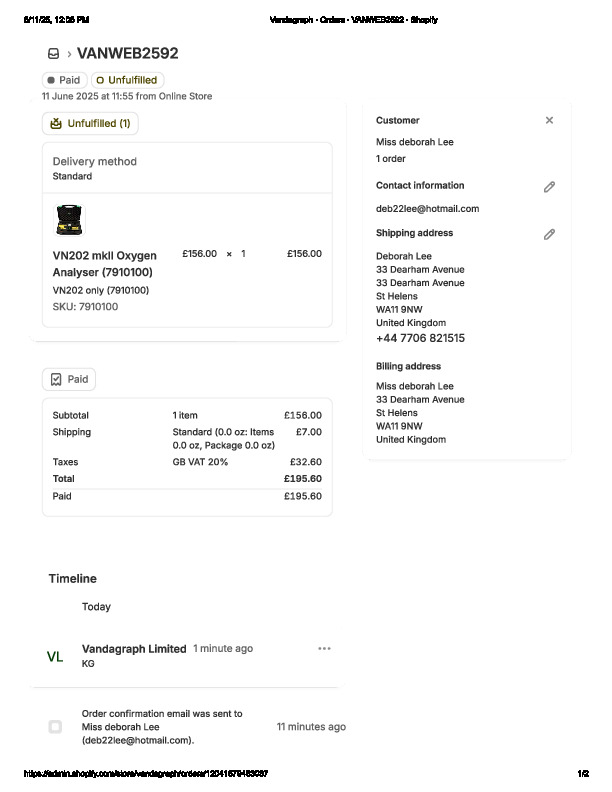Close the Customer panel

[549, 120]
